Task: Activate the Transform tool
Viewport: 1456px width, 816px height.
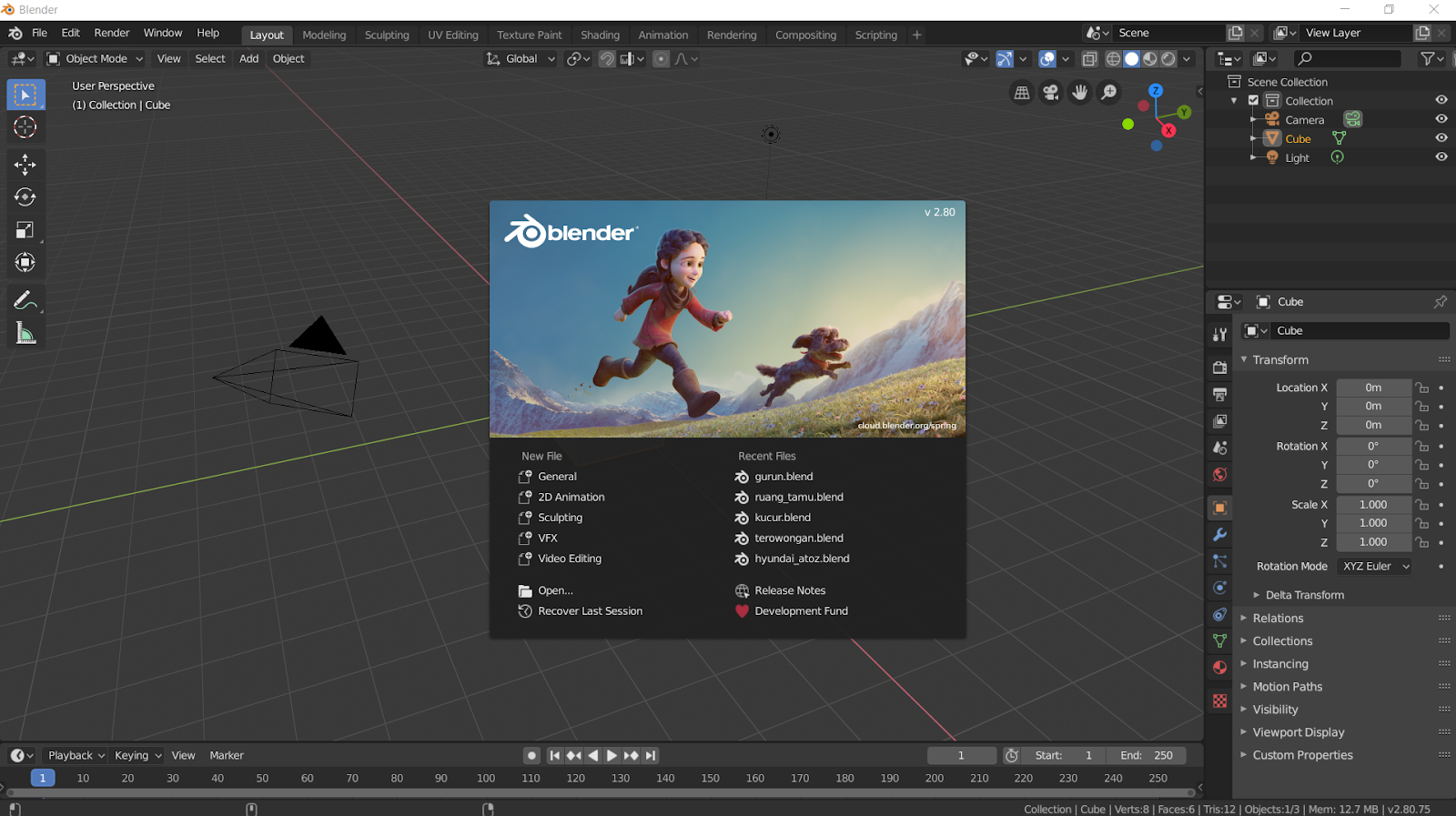Action: click(25, 263)
